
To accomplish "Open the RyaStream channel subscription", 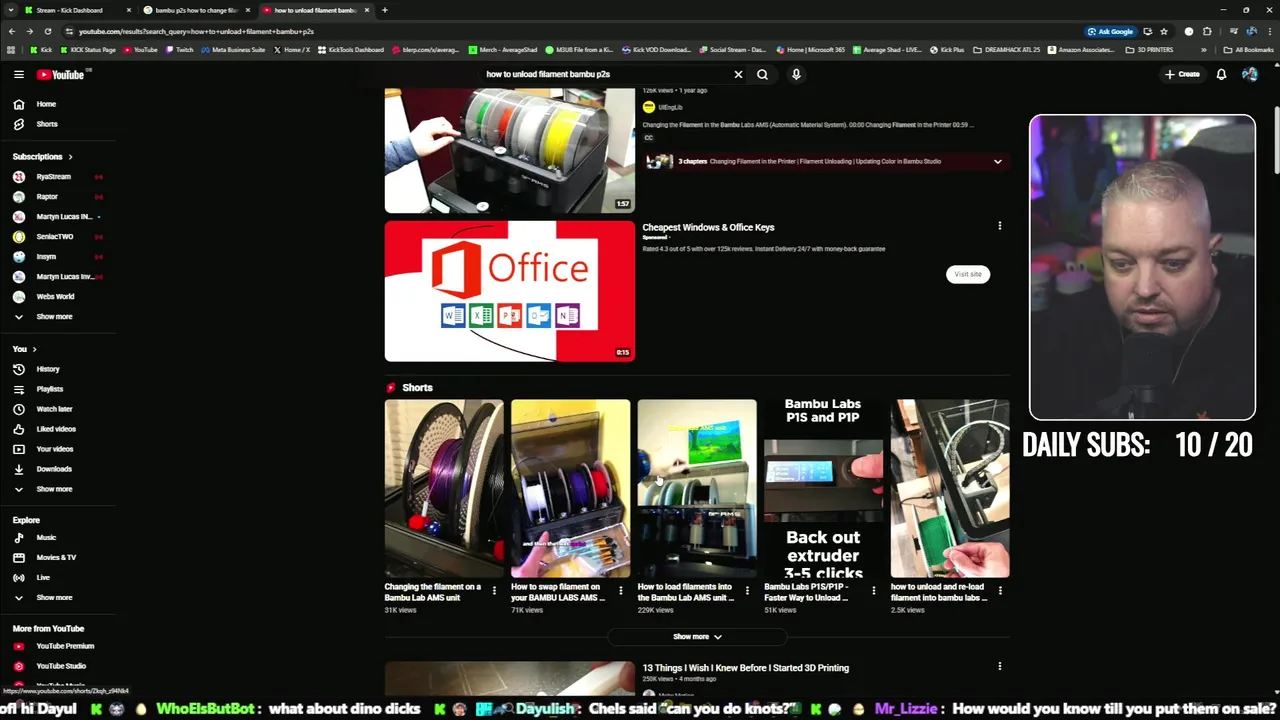I will pyautogui.click(x=54, y=177).
